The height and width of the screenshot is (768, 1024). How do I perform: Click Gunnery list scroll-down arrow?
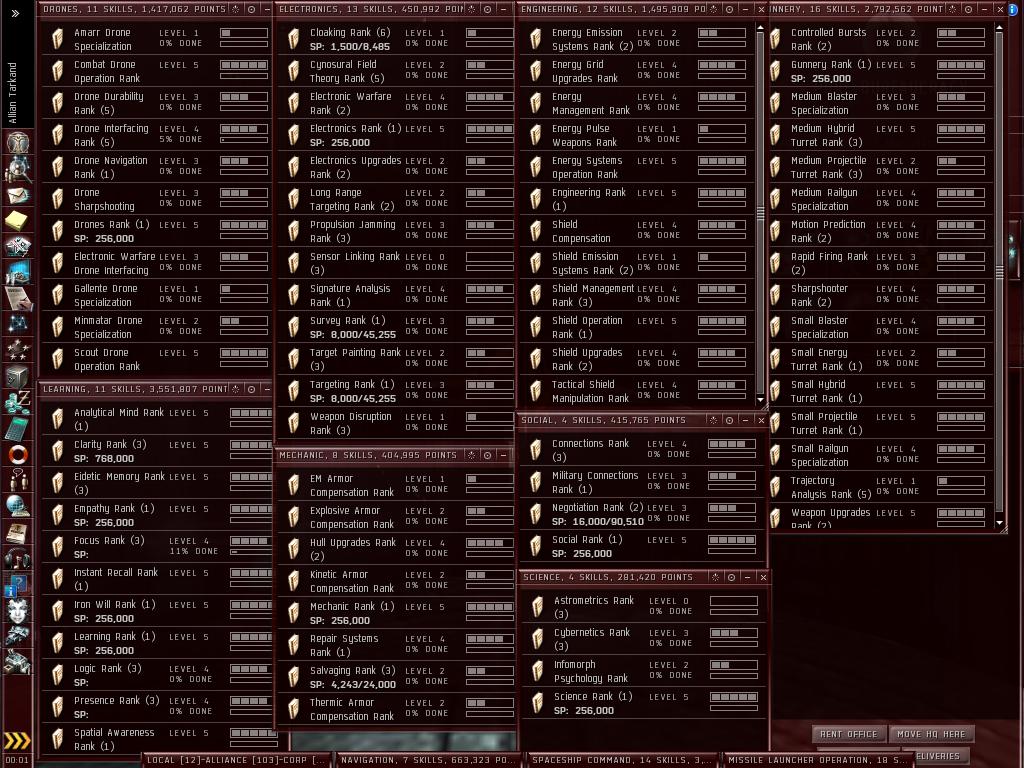point(999,522)
